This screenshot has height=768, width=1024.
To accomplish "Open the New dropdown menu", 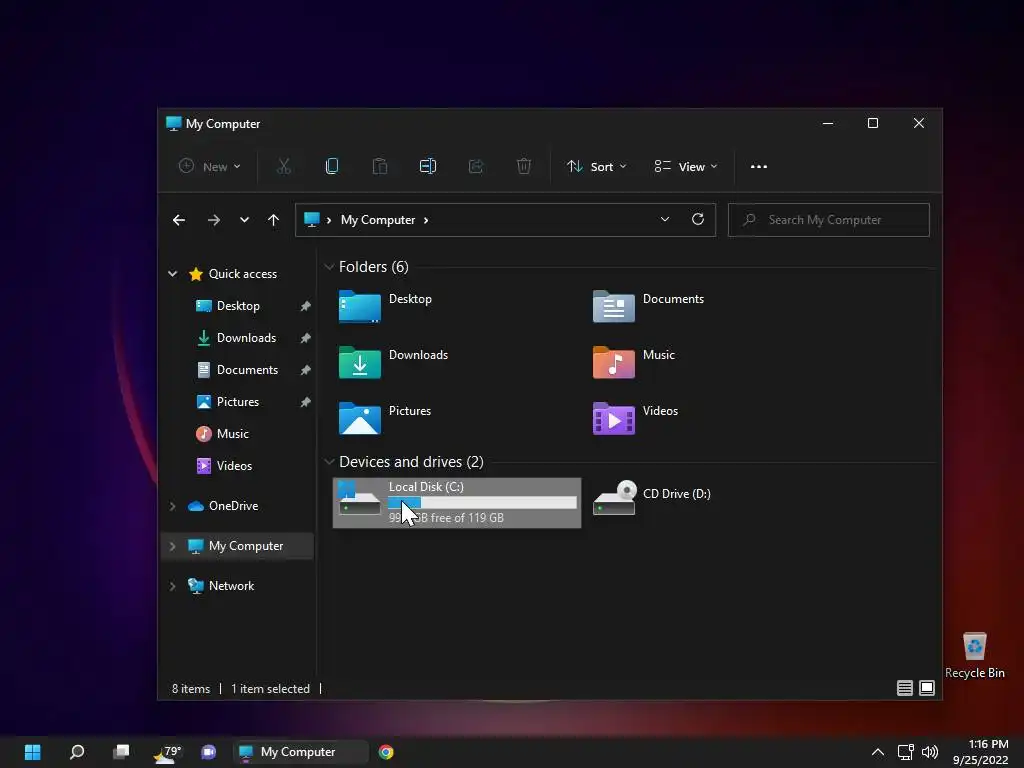I will click(x=210, y=167).
